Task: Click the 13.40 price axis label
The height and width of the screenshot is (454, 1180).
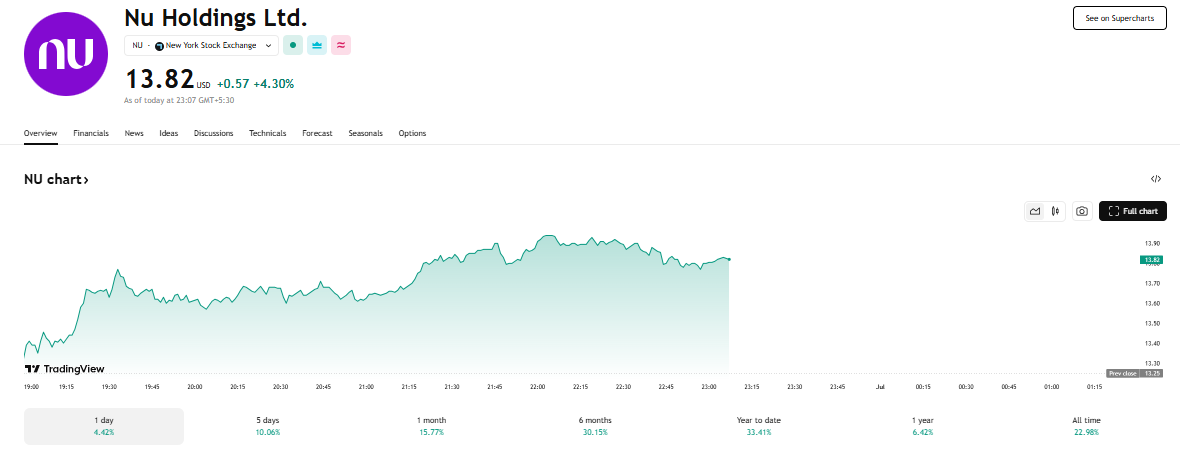Action: pyautogui.click(x=1151, y=343)
